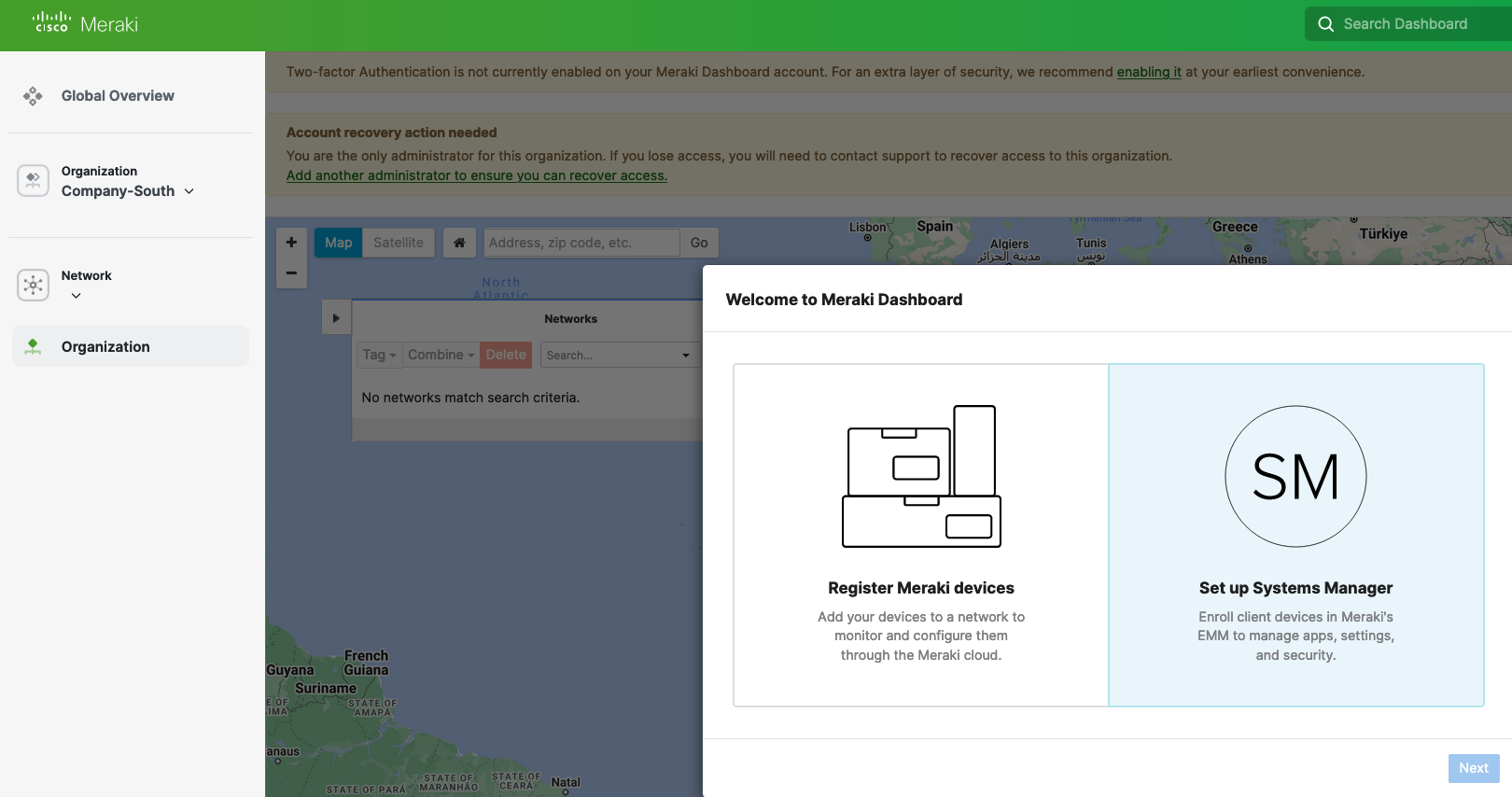Zoom out on the map with minus
Viewport: 1512px width, 797px height.
(291, 273)
